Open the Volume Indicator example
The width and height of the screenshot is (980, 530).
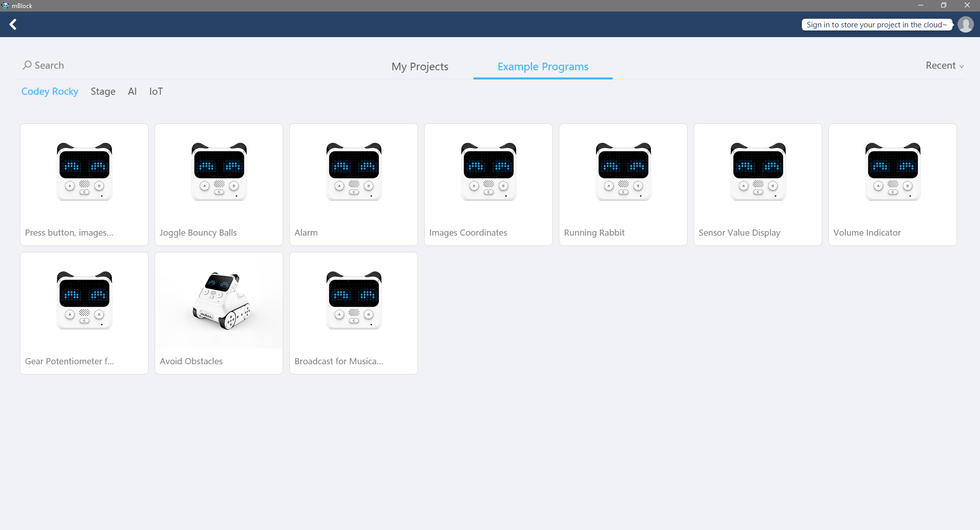[892, 185]
